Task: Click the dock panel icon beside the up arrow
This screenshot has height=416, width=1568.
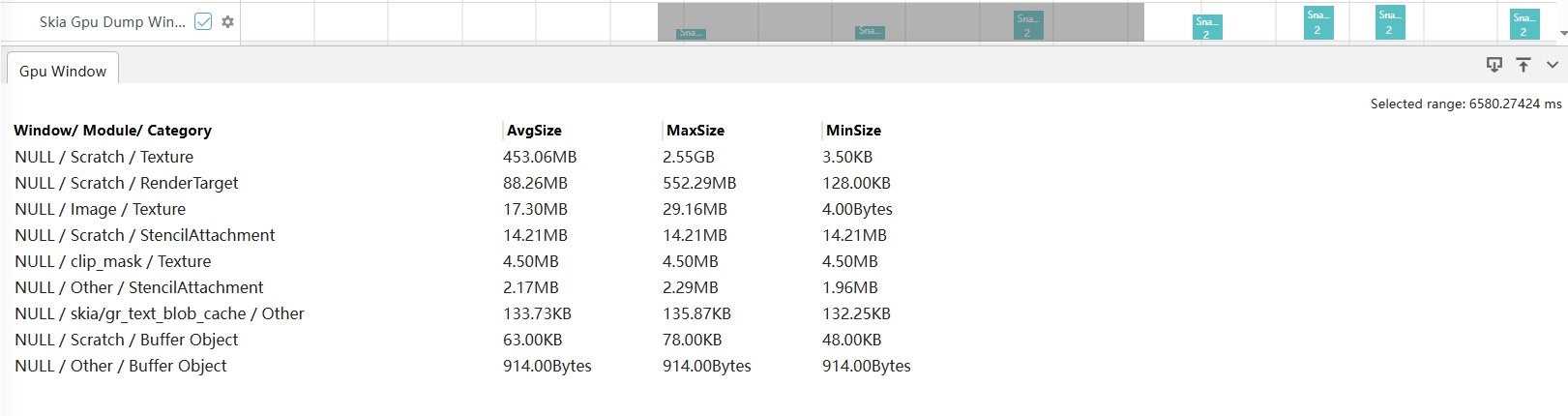Action: (x=1494, y=65)
